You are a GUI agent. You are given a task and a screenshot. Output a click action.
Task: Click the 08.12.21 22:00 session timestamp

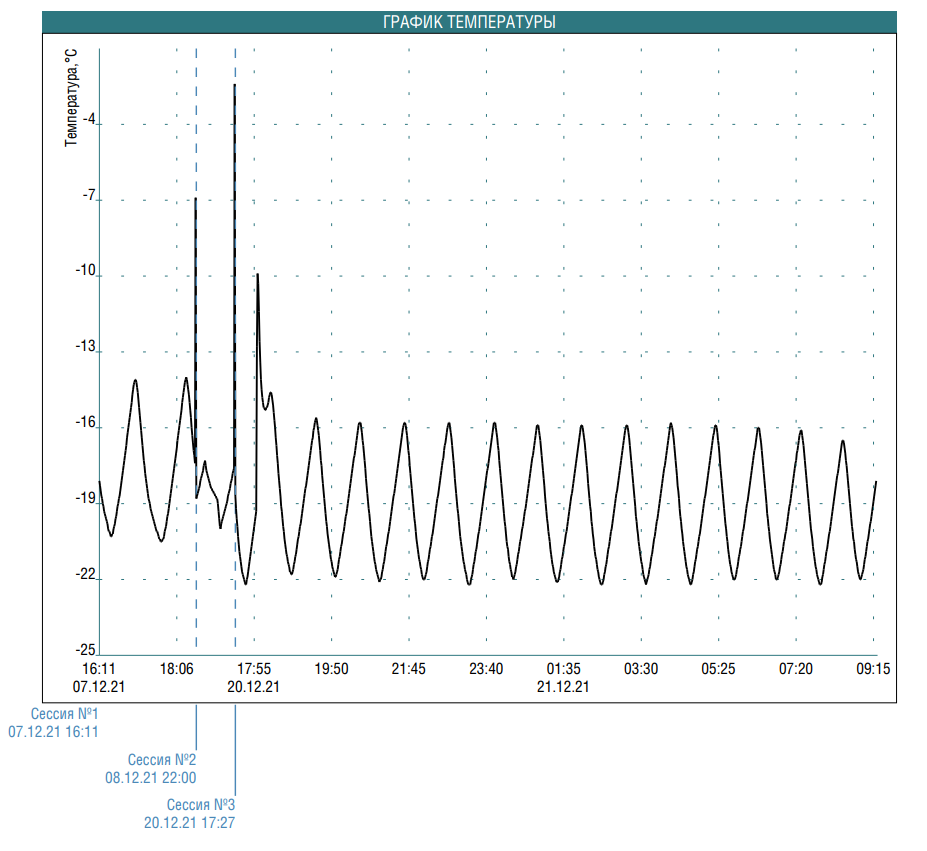(150, 777)
